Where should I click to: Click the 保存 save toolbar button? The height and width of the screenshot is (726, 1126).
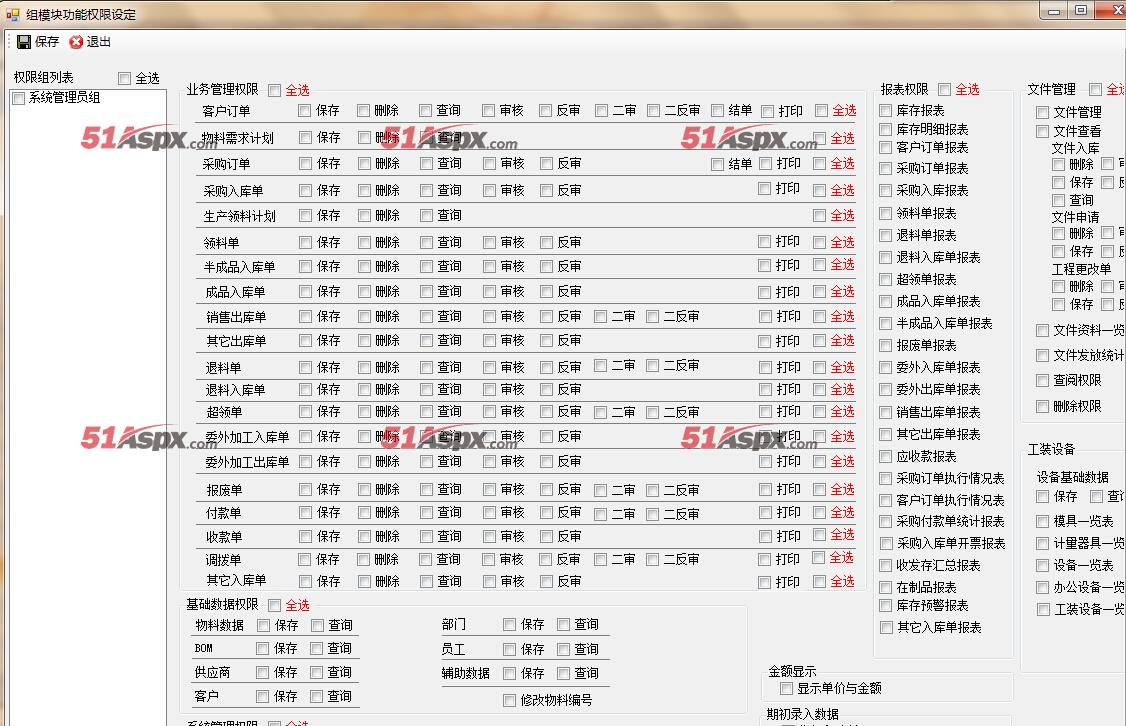(37, 42)
